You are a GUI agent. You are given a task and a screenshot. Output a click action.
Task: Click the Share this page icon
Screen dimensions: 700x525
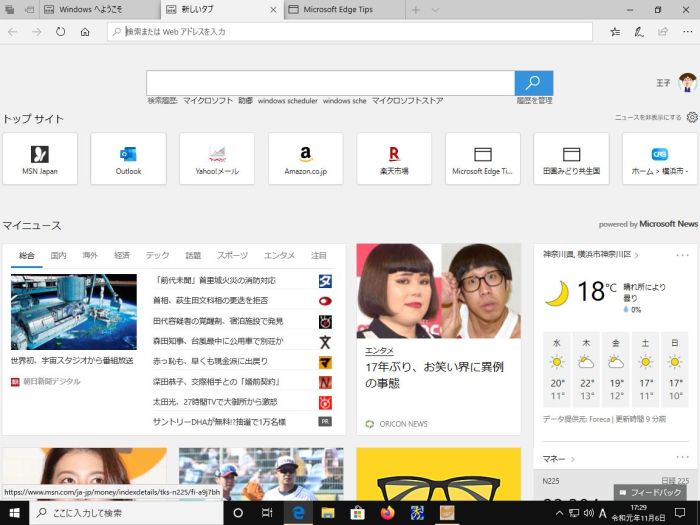tap(661, 32)
